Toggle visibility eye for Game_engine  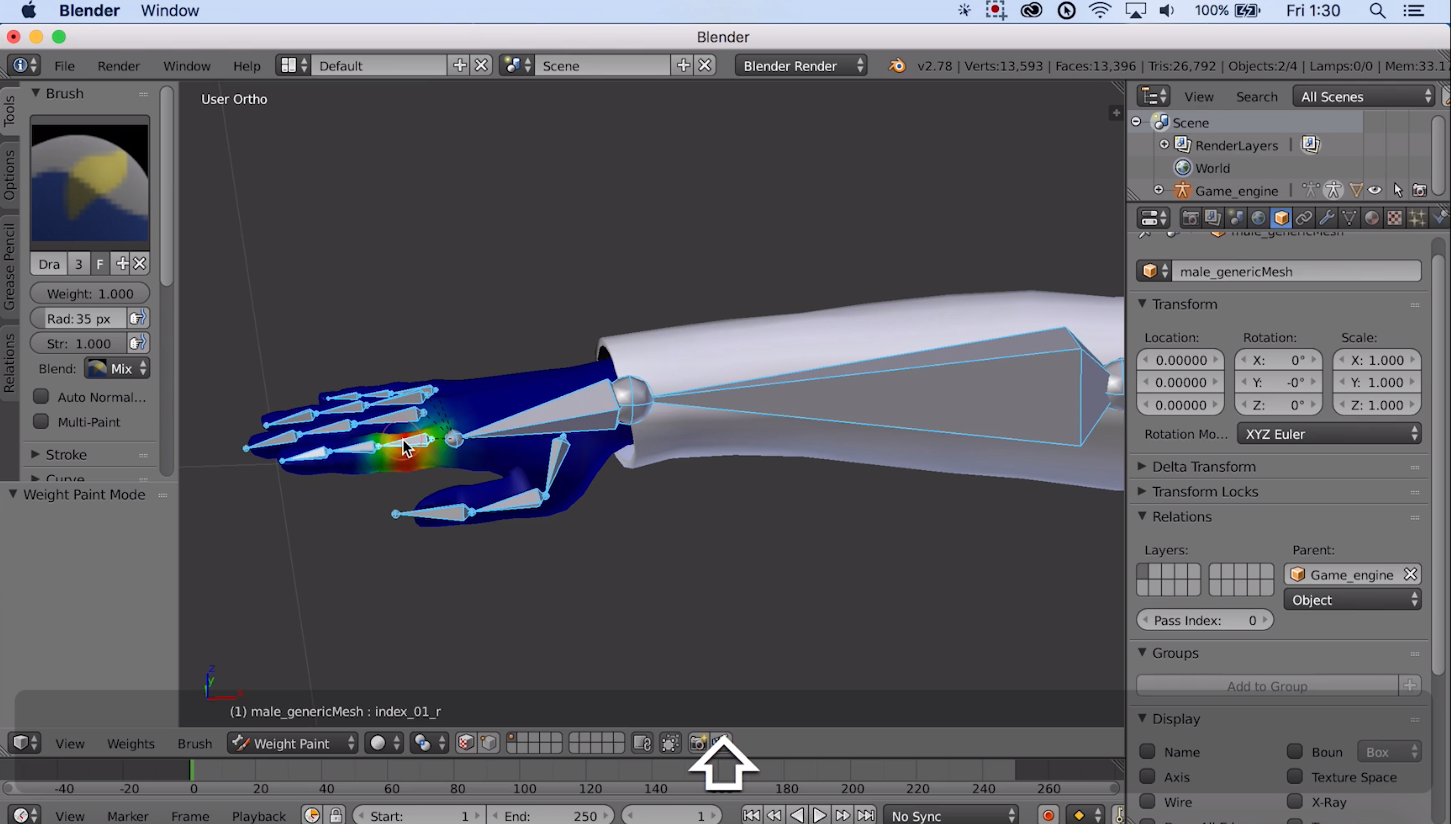[x=1375, y=190]
